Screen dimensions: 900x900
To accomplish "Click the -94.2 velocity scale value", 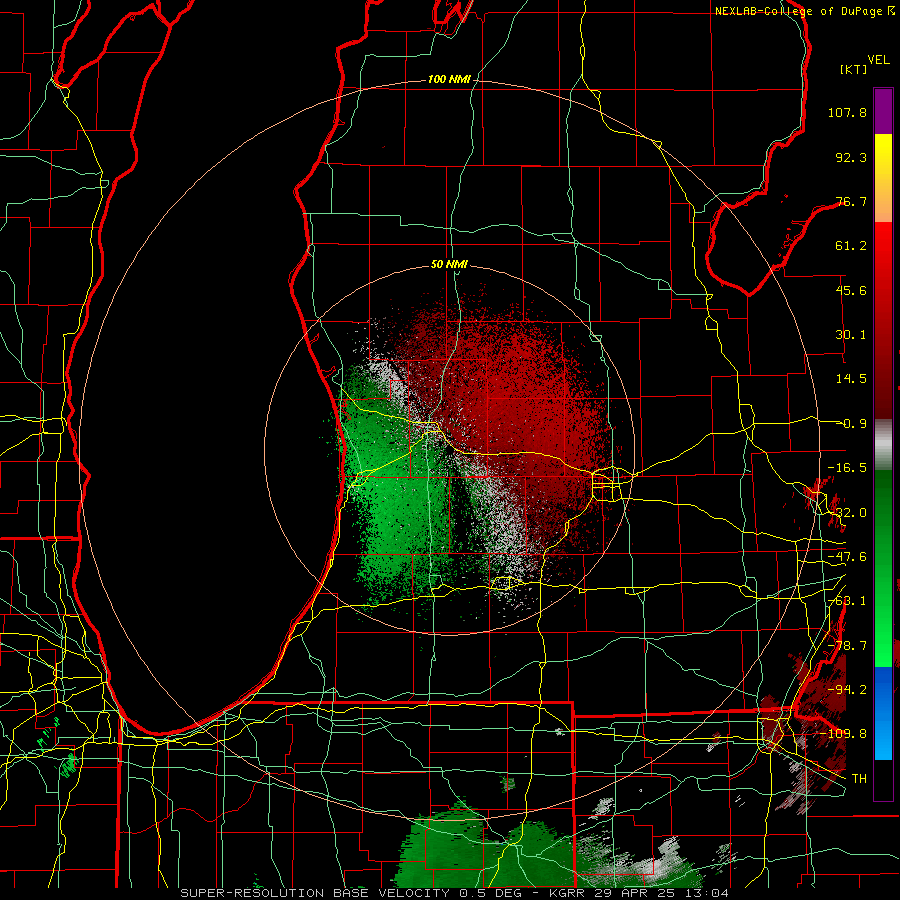I will 847,690.
